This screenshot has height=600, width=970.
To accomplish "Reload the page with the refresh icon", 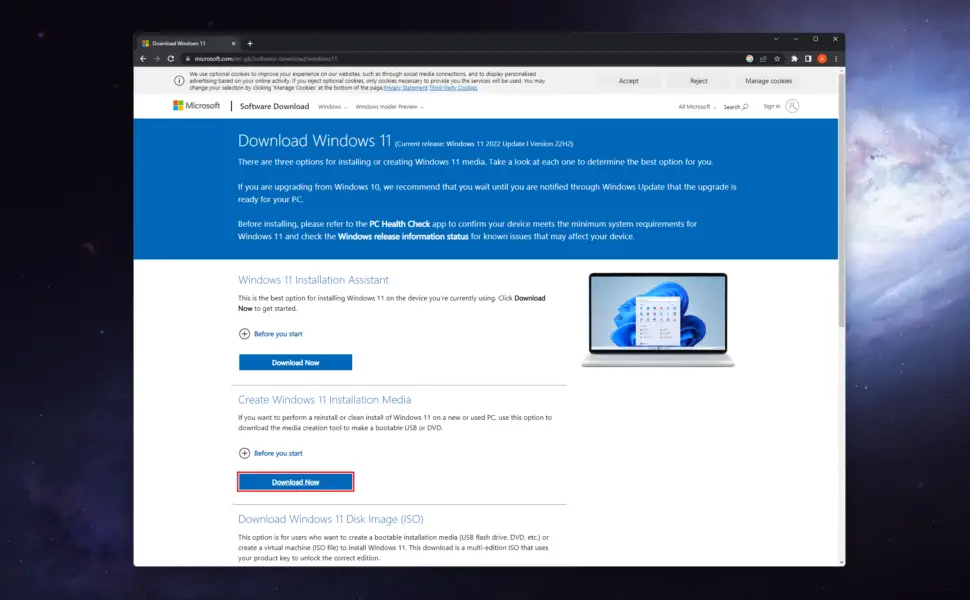I will [x=171, y=59].
